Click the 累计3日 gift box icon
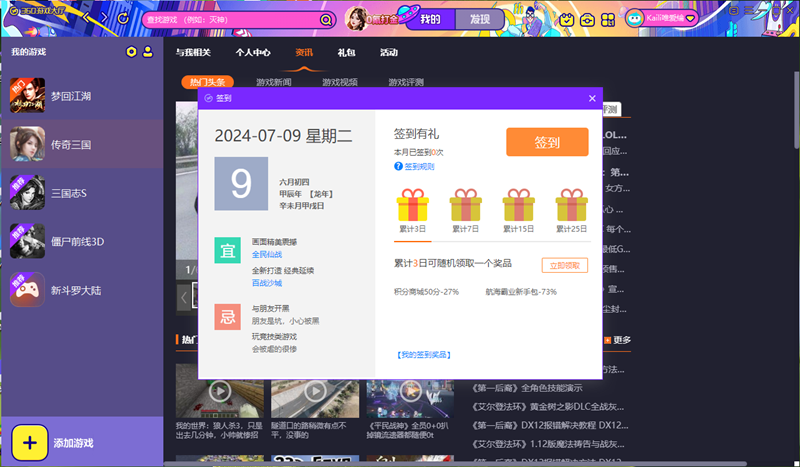Image resolution: width=800 pixels, height=467 pixels. coord(413,205)
